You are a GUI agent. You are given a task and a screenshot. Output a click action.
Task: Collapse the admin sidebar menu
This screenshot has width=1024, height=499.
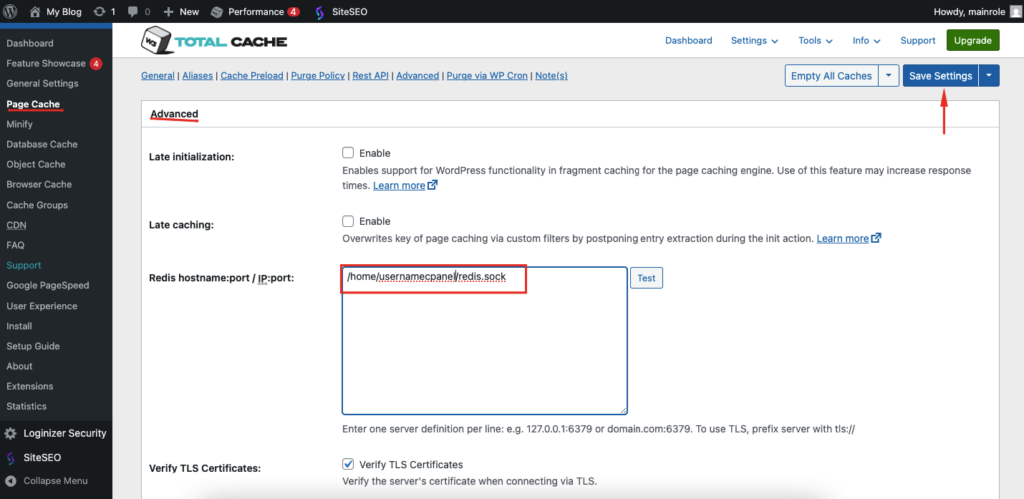[x=46, y=481]
